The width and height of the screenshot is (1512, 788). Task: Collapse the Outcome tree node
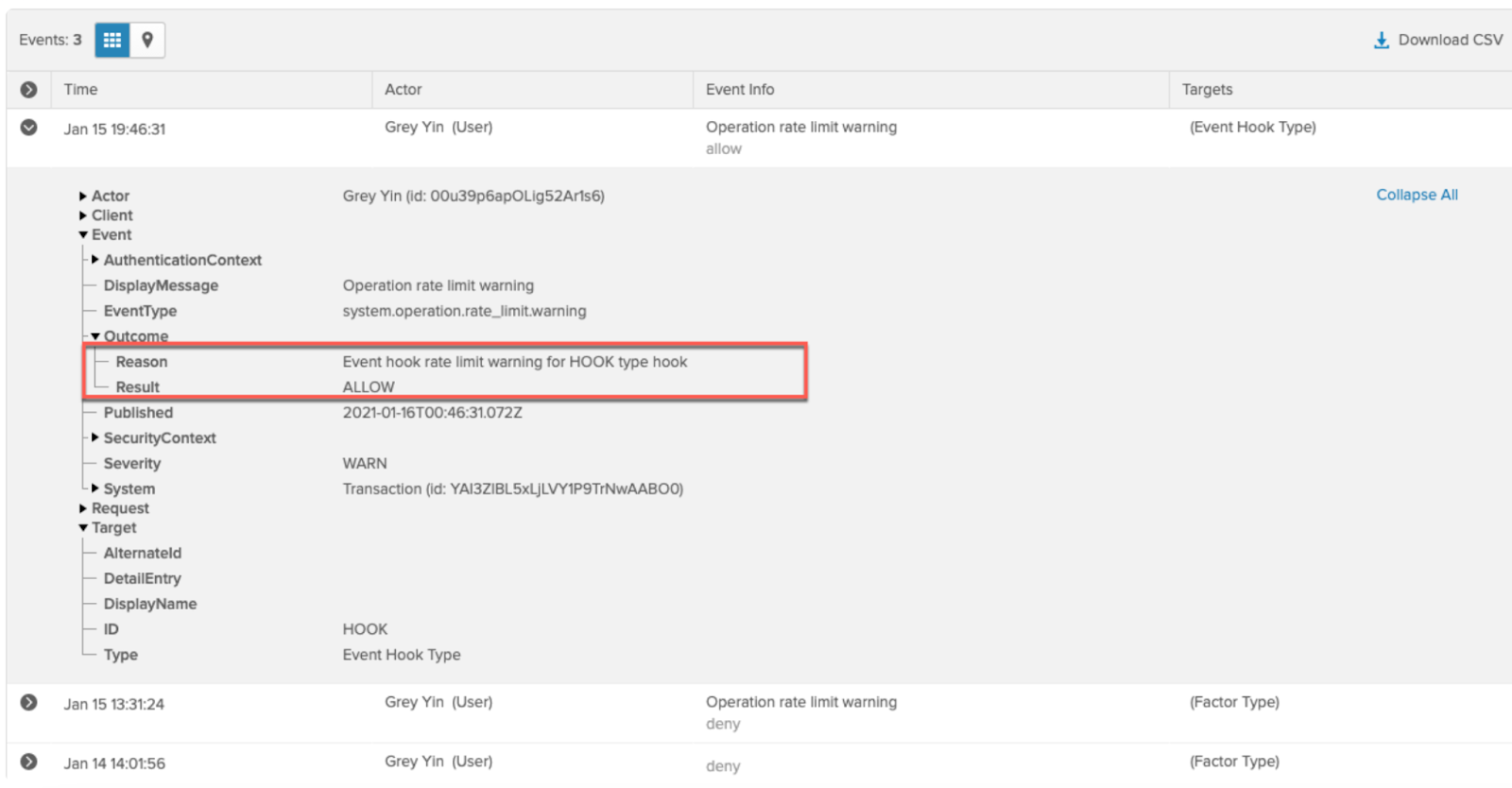click(95, 336)
